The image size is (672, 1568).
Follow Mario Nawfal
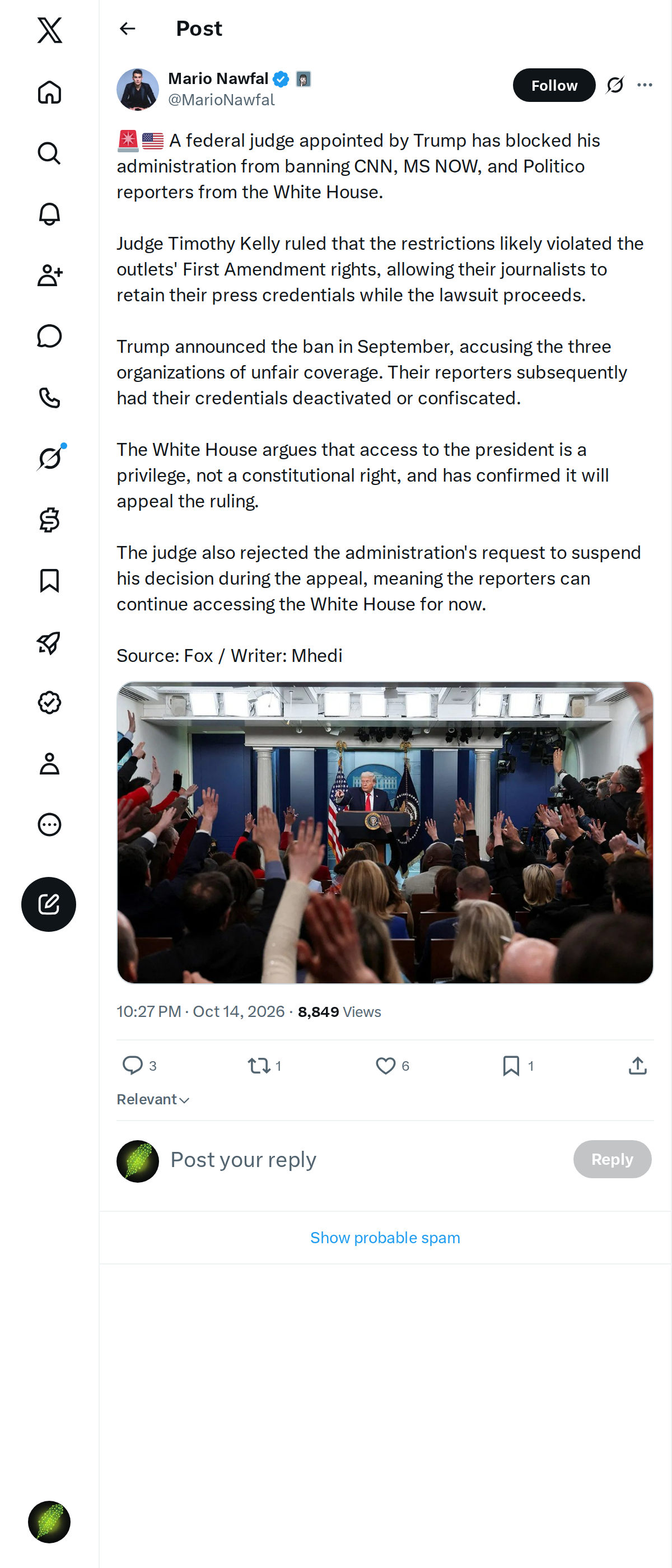coord(554,85)
